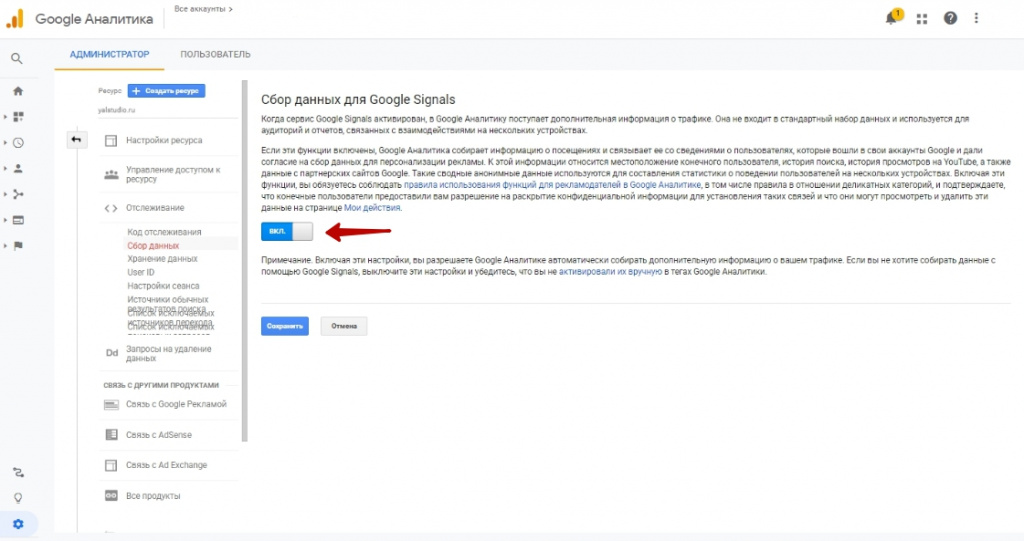The width and height of the screenshot is (1024, 541).
Task: Click the Сохранить button
Action: click(285, 326)
